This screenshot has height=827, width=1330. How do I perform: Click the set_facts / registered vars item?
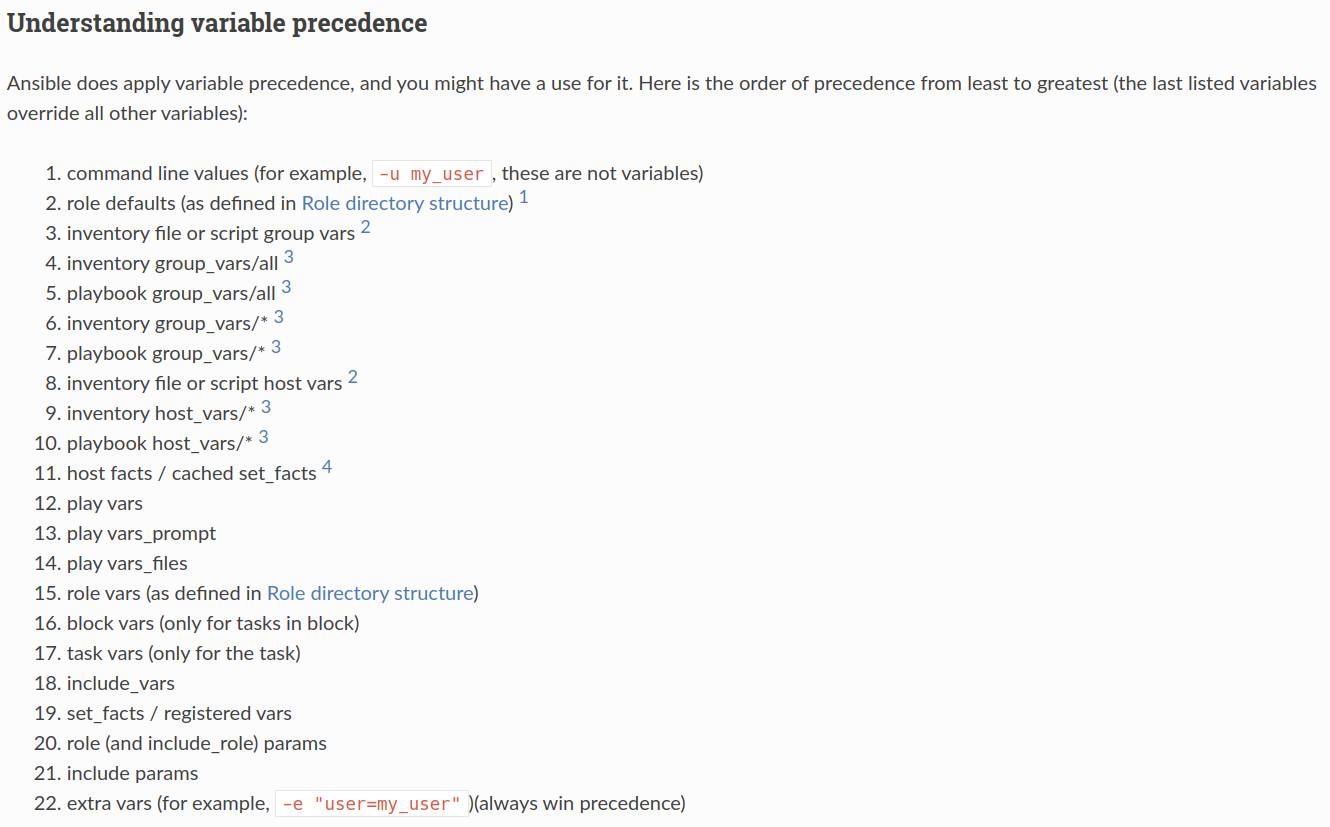tap(179, 713)
